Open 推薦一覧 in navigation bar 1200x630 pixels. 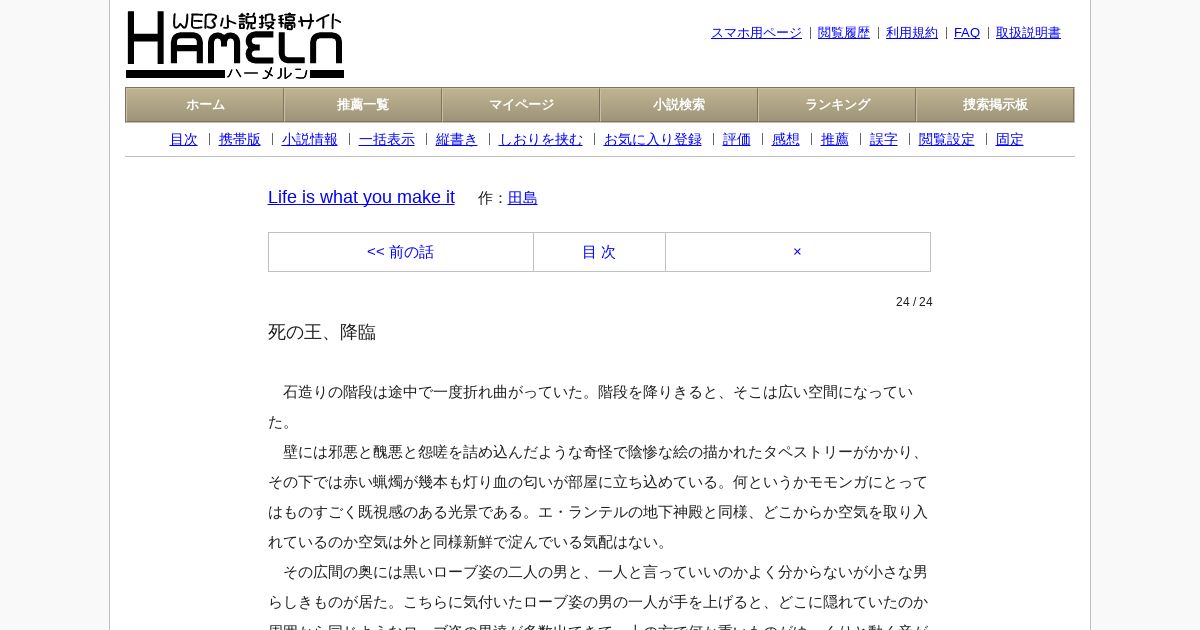pos(363,105)
